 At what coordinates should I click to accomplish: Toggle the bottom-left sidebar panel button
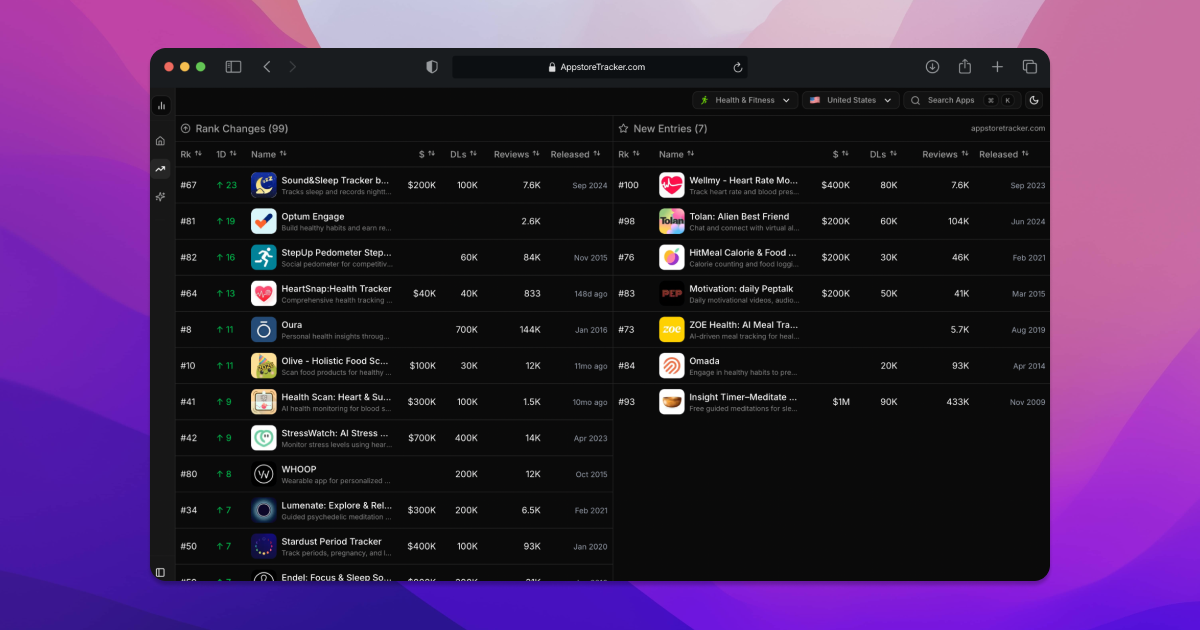point(160,572)
